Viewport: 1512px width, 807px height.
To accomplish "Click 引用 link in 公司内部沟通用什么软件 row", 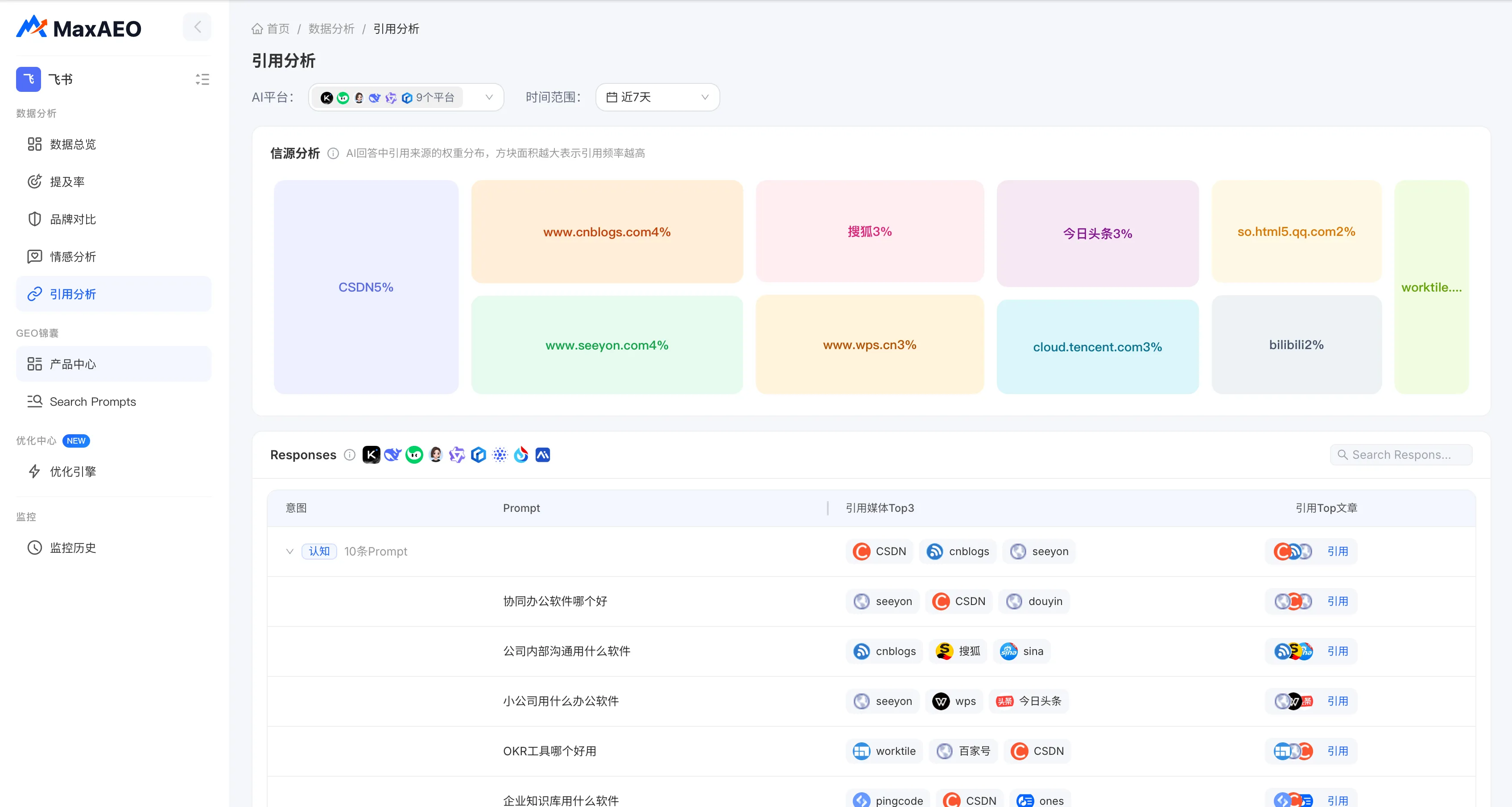I will click(1338, 651).
